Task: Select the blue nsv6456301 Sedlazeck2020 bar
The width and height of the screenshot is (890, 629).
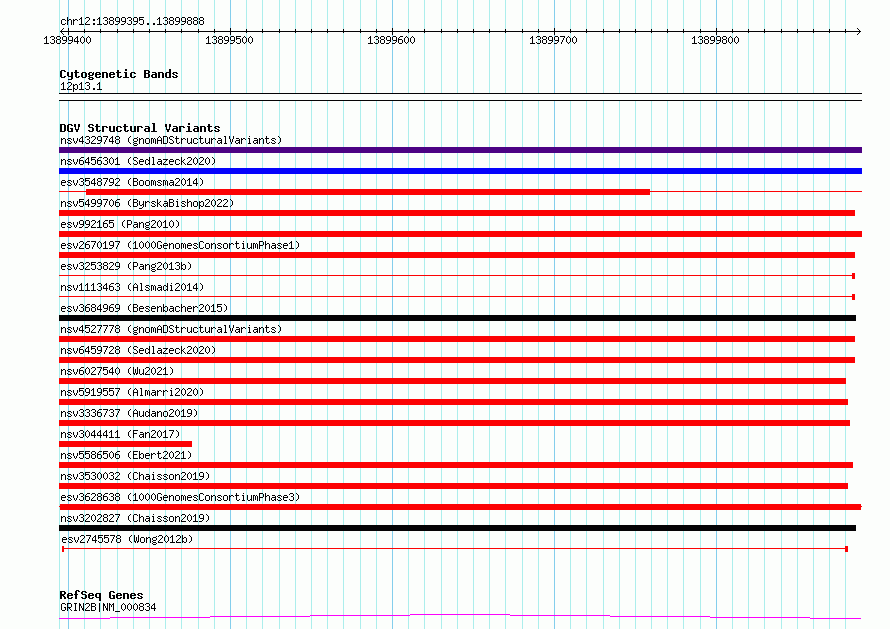Action: 460,171
